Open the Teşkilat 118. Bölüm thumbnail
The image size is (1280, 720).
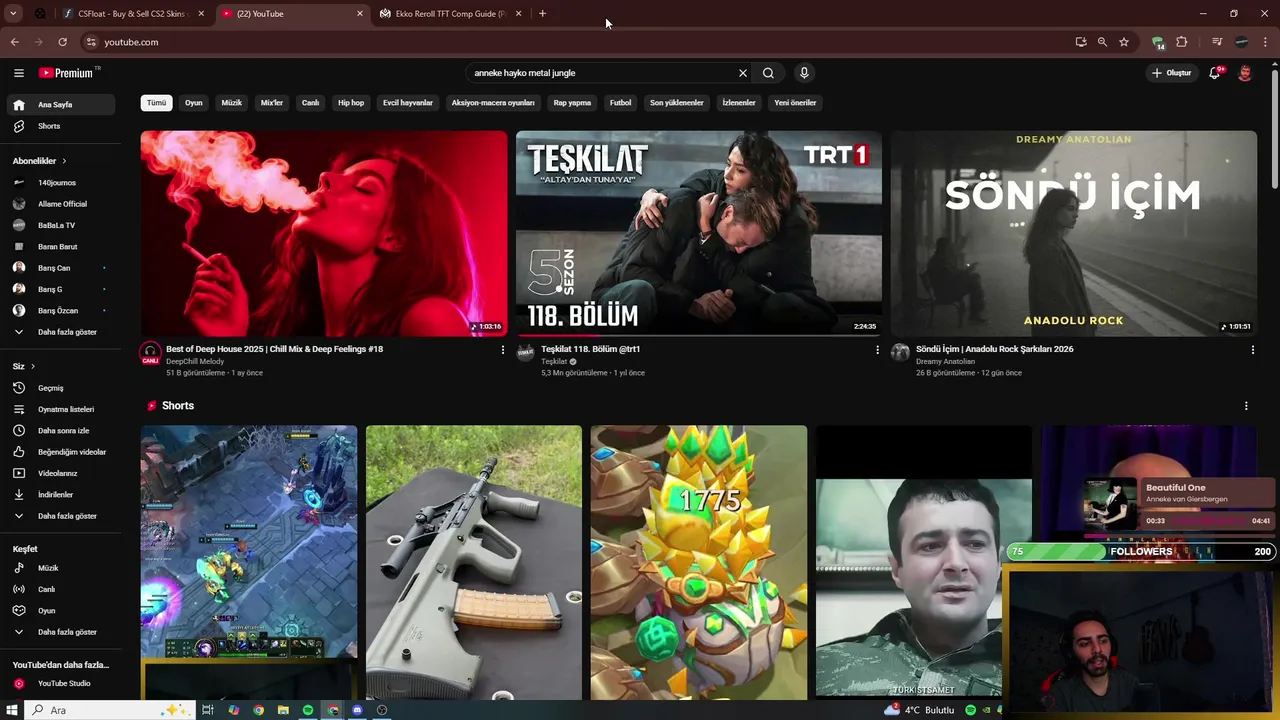(699, 233)
